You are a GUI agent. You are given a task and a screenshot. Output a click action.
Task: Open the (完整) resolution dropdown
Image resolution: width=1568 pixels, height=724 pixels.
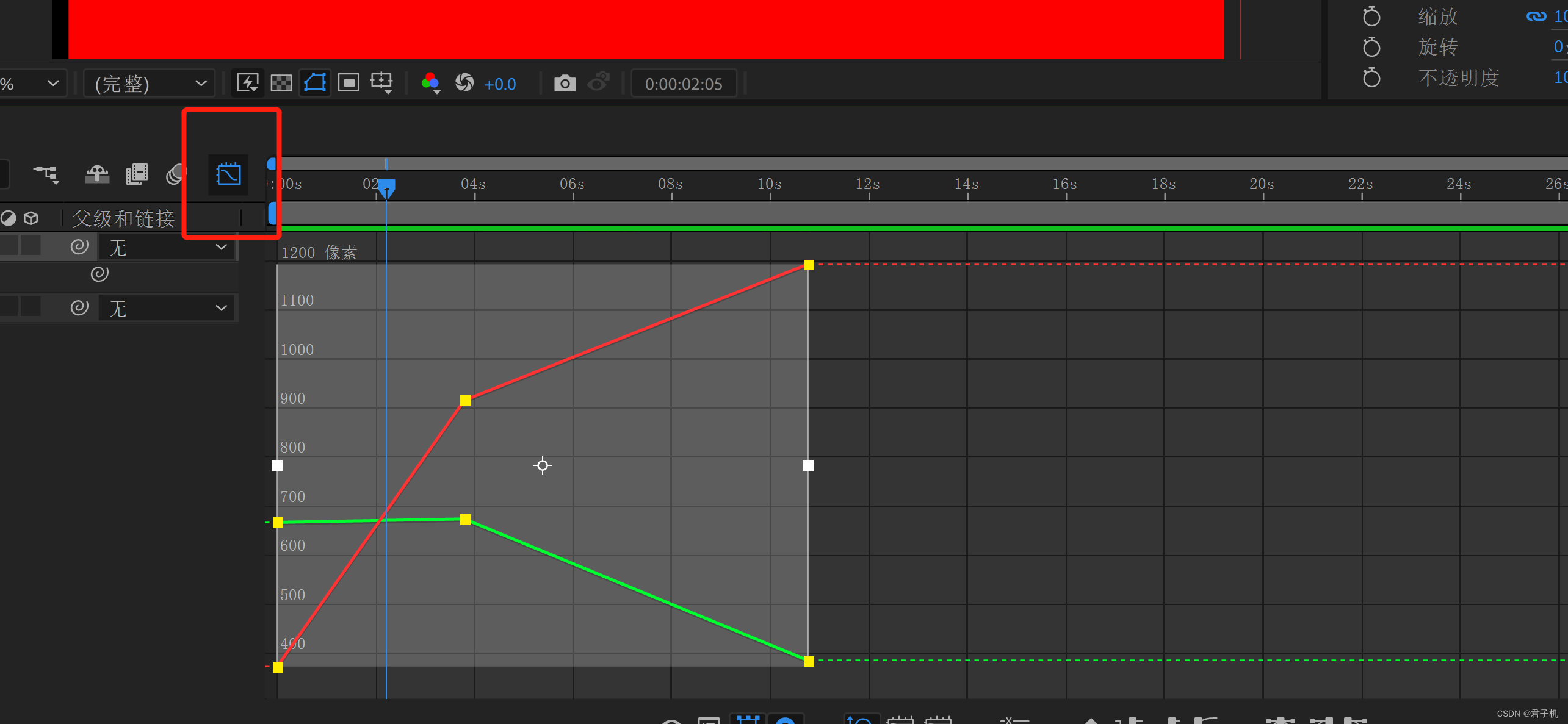click(x=150, y=84)
